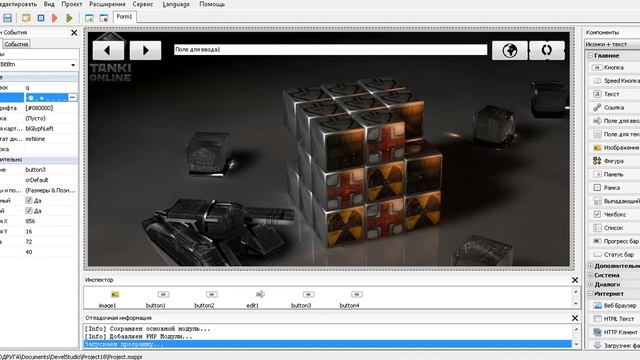This screenshot has width=640, height=360.
Task: Run the project with the red play icon
Action: click(x=55, y=18)
